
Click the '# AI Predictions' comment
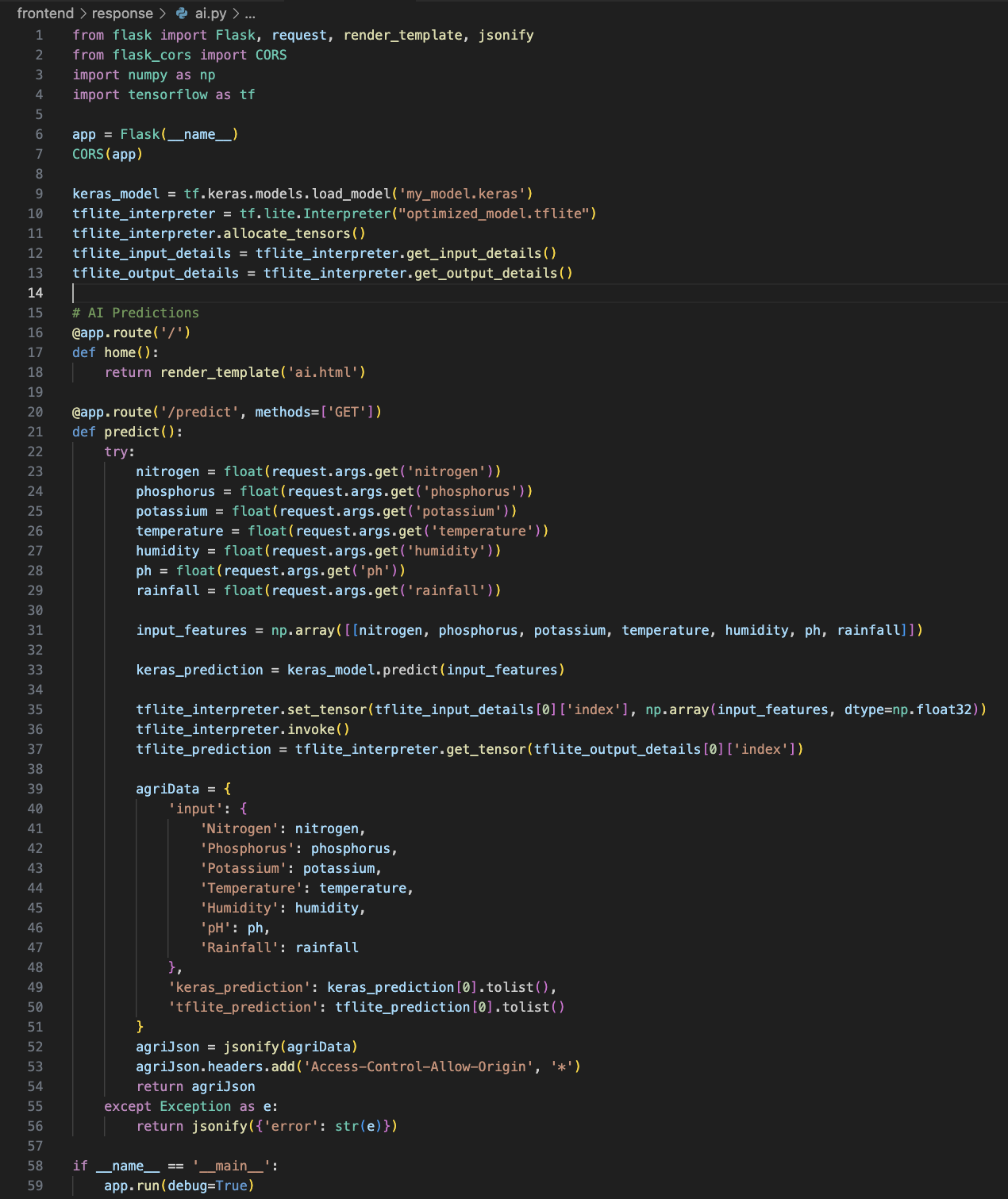[136, 313]
